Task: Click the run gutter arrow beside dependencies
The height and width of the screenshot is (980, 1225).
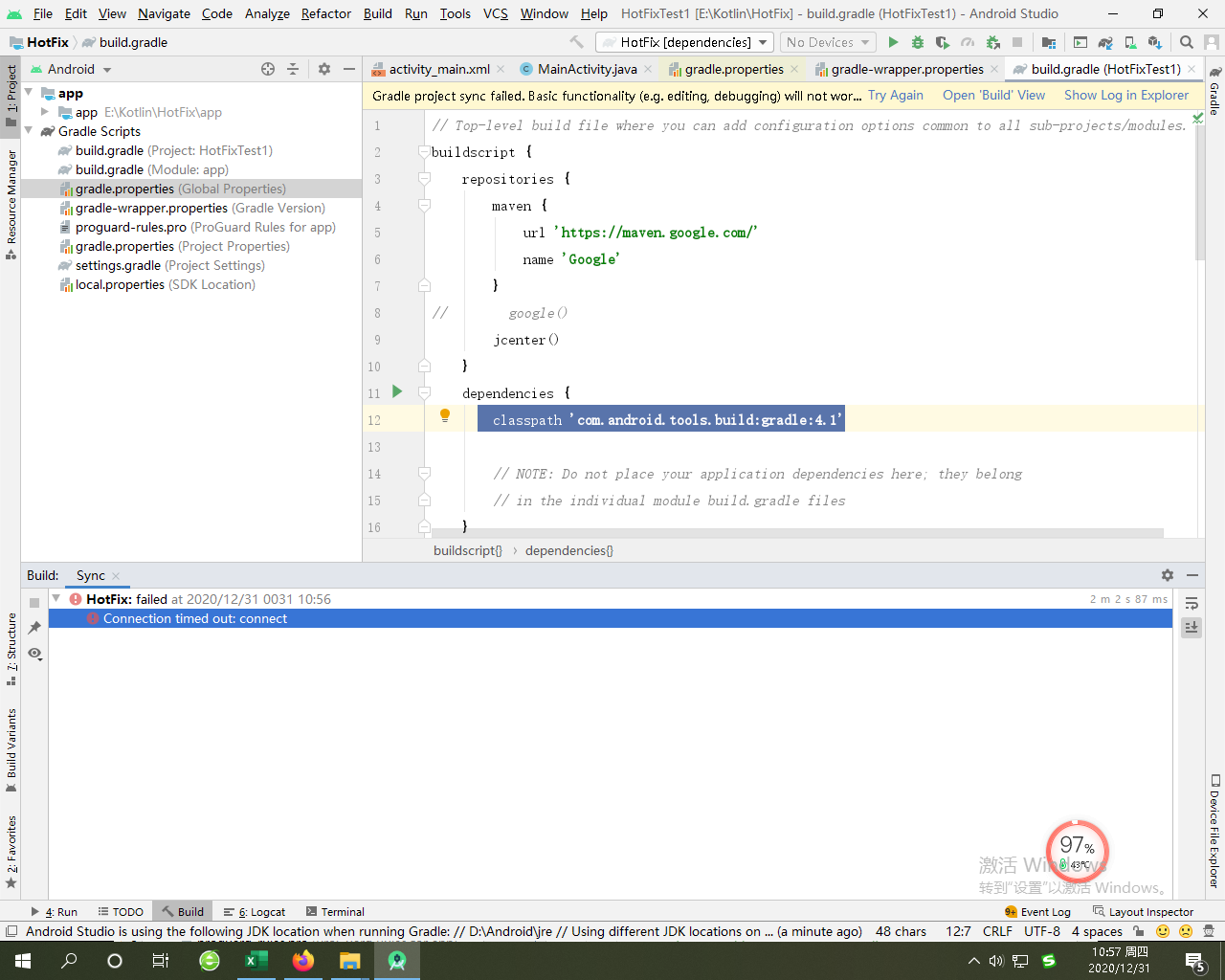Action: click(397, 391)
